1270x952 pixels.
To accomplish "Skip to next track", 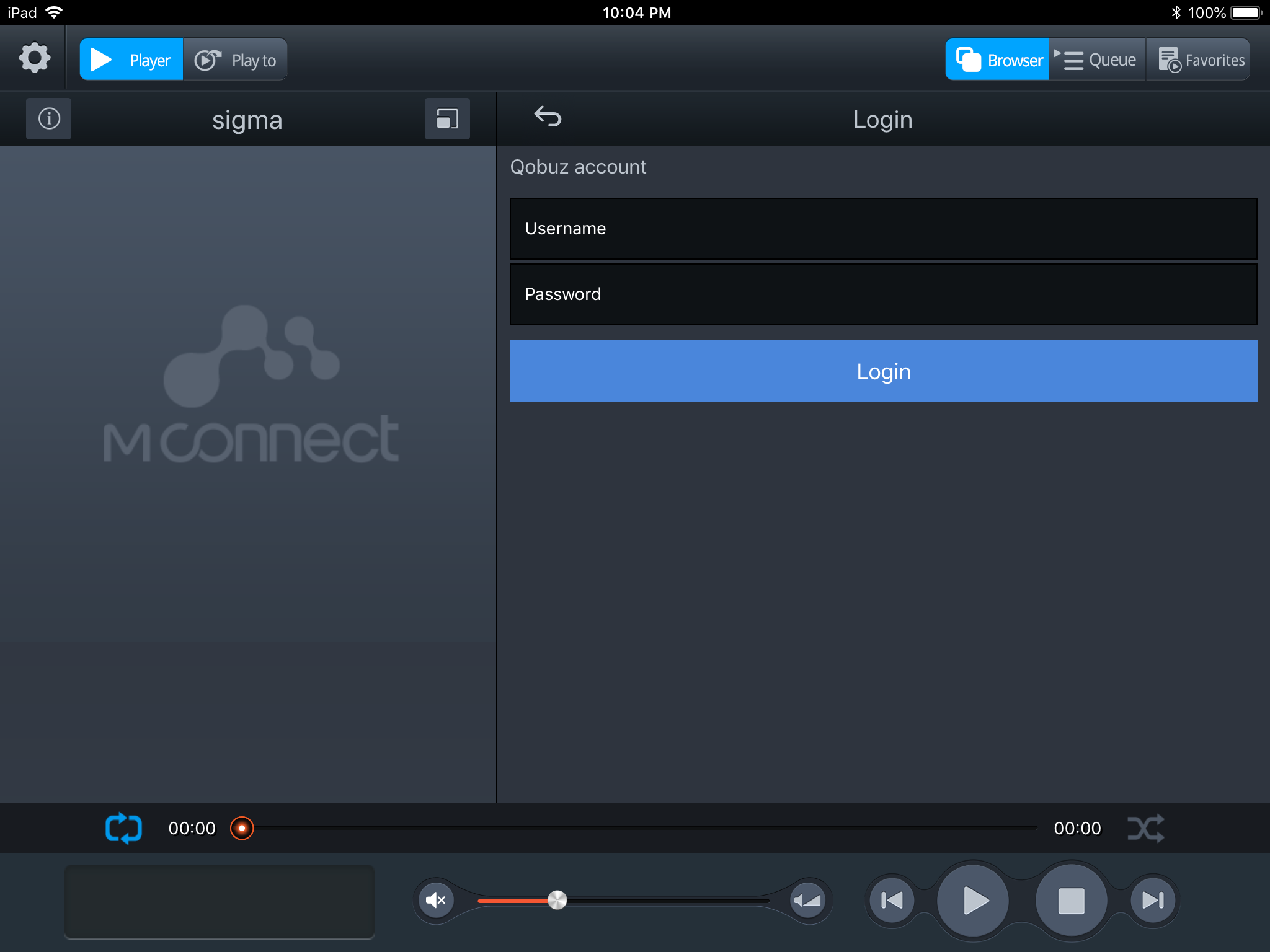I will pos(1153,900).
